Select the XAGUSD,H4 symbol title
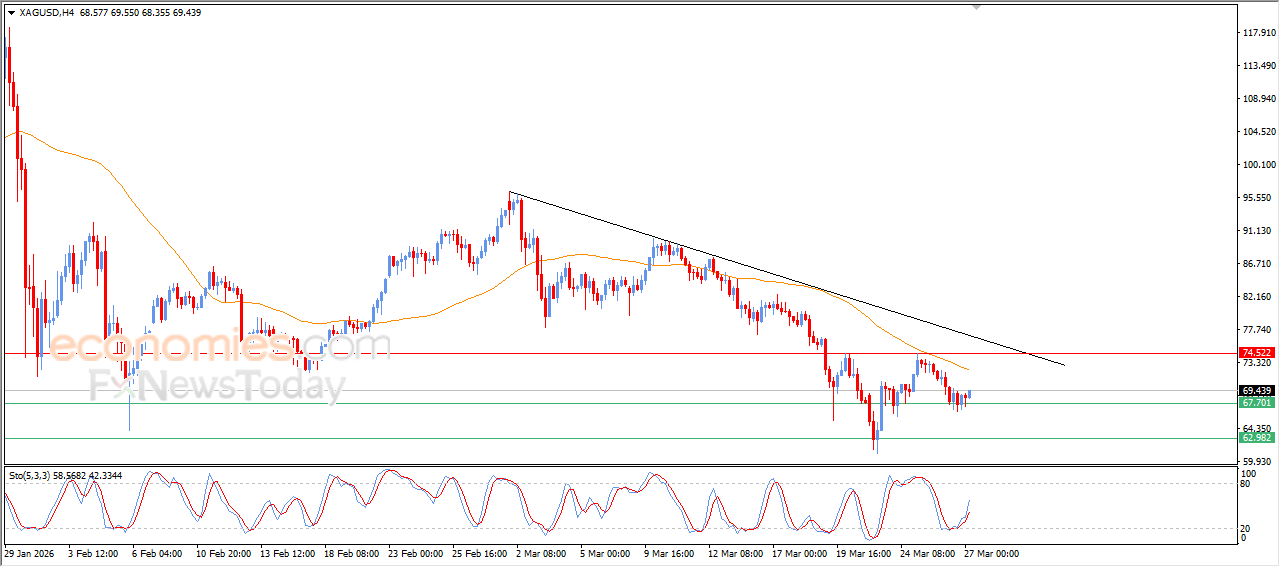This screenshot has width=1280, height=567. pyautogui.click(x=47, y=11)
